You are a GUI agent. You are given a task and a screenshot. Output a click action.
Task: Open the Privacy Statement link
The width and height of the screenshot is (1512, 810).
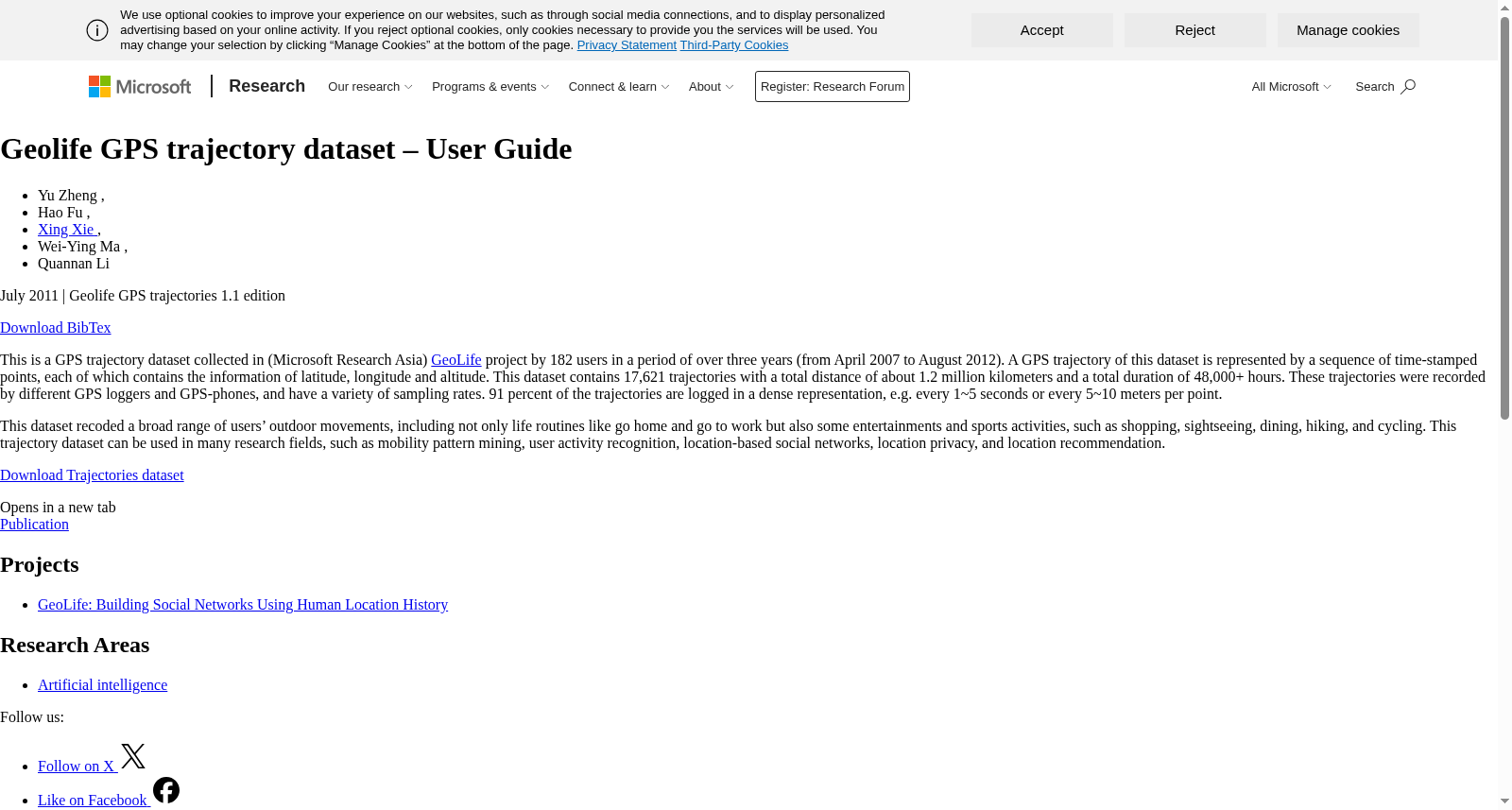pos(627,45)
